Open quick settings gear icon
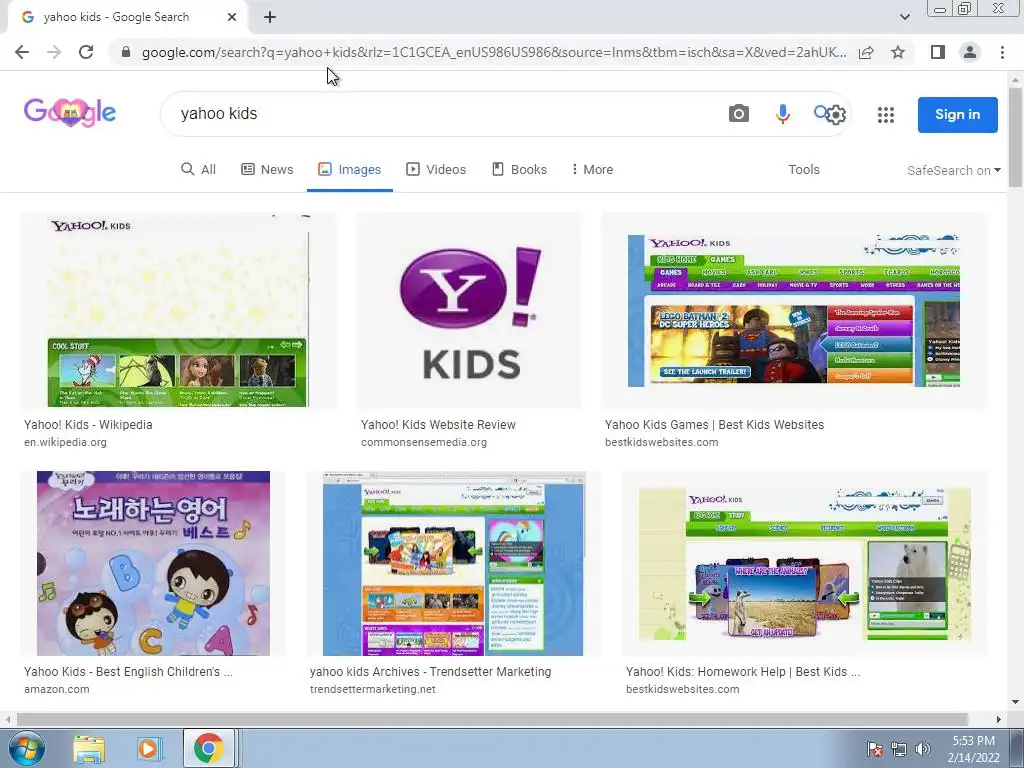Screen dimensions: 1024x768 (x=836, y=115)
